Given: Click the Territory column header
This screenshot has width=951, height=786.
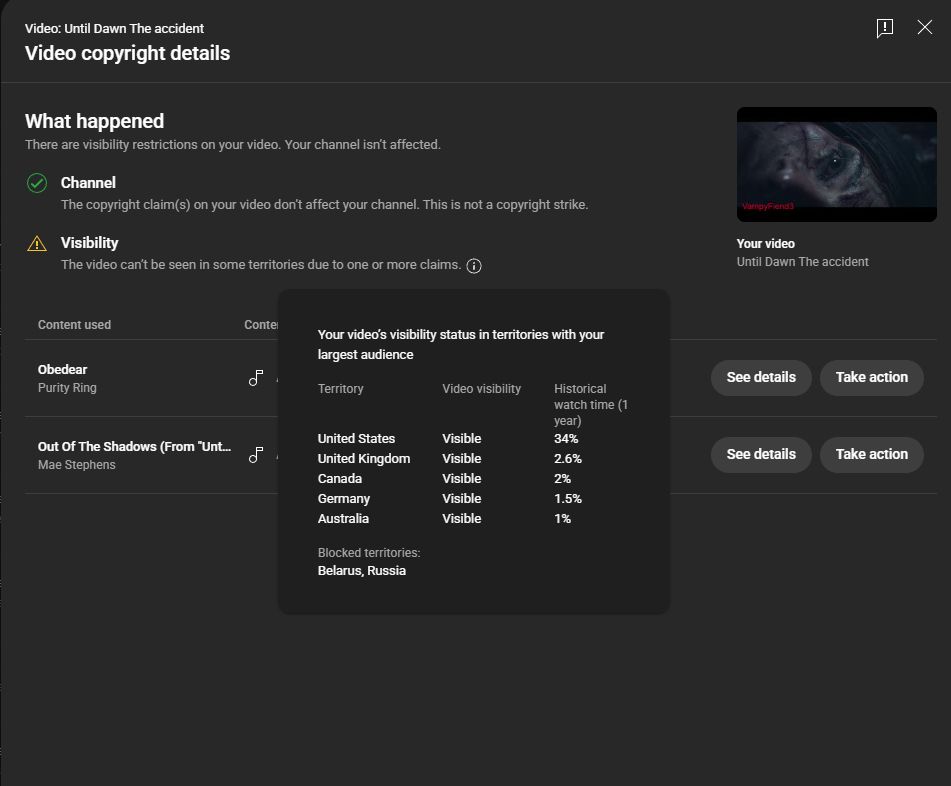Looking at the screenshot, I should (340, 389).
